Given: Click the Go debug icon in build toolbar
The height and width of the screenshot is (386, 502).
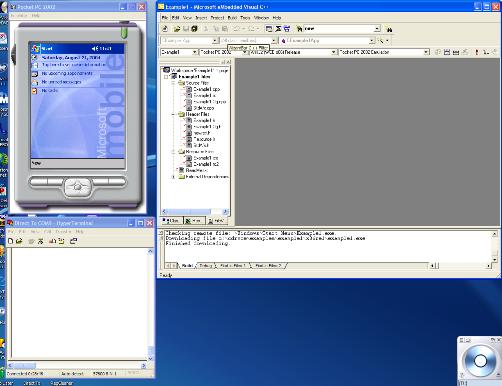Looking at the screenshot, I should point(486,52).
